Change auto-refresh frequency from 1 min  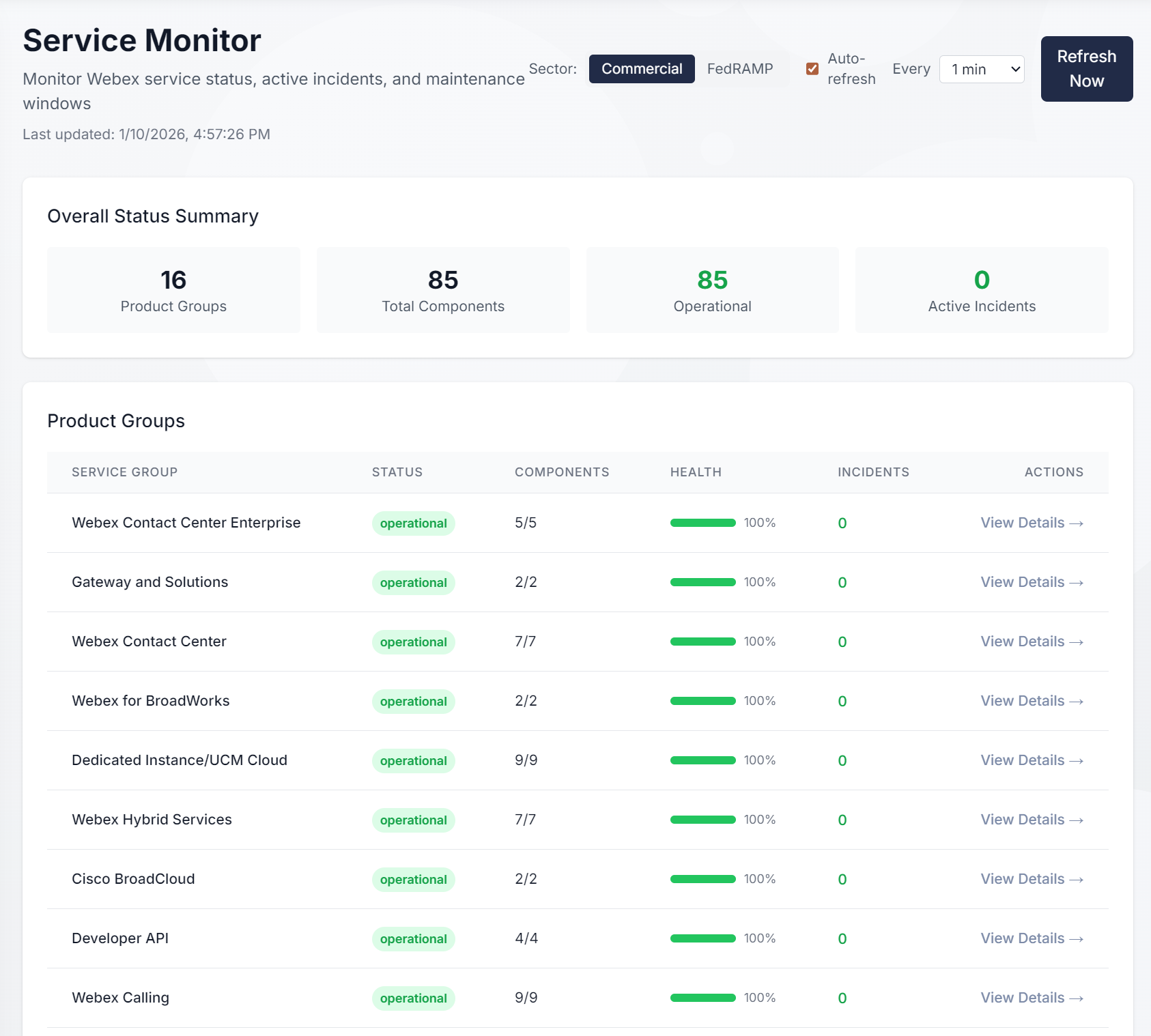click(x=981, y=69)
